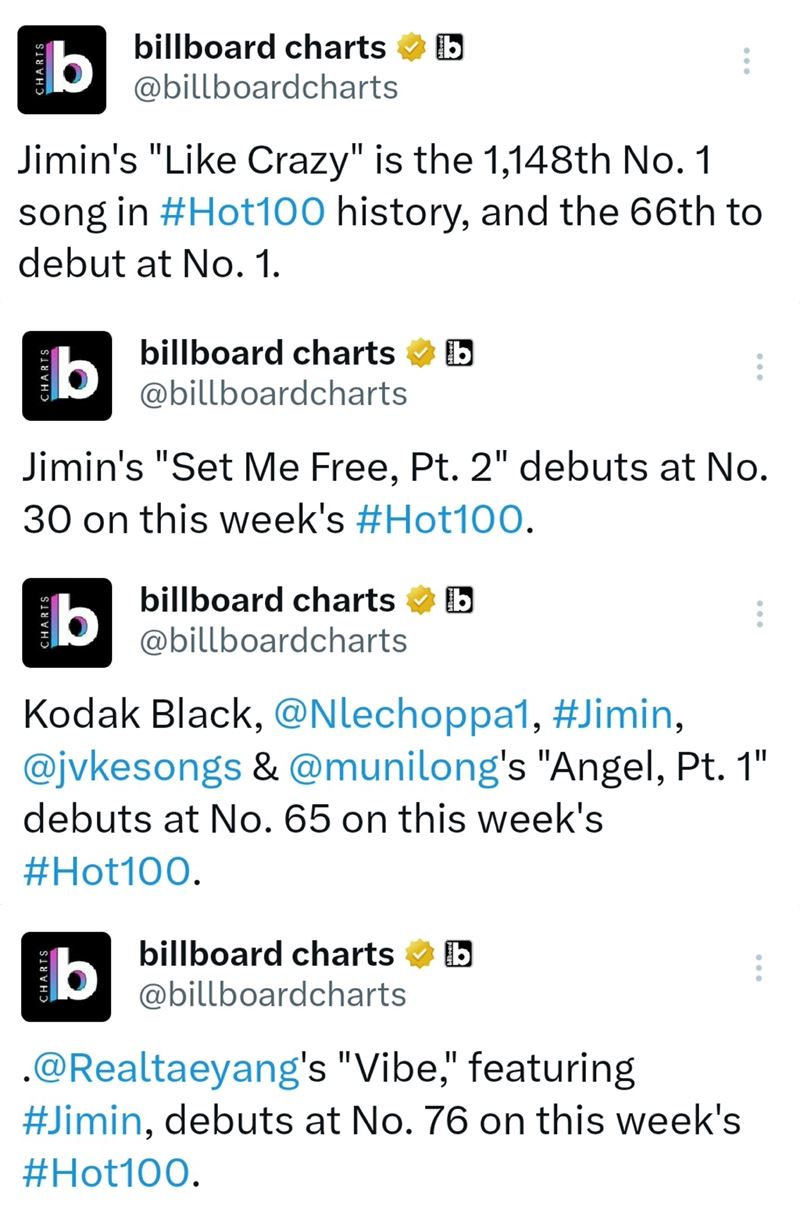Open three-dot menu on Angel Pt. 1 tweet
The image size is (800, 1213).
point(759,614)
